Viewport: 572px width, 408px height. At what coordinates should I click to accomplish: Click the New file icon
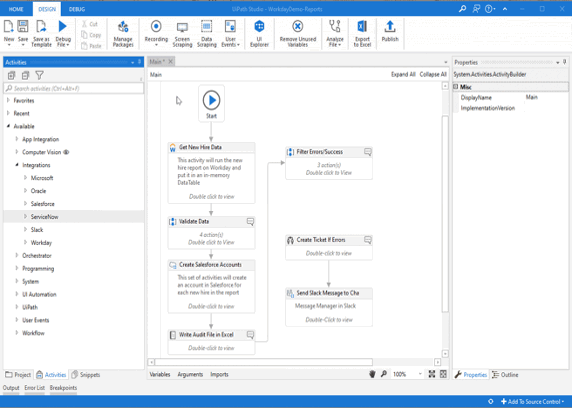tap(8, 27)
